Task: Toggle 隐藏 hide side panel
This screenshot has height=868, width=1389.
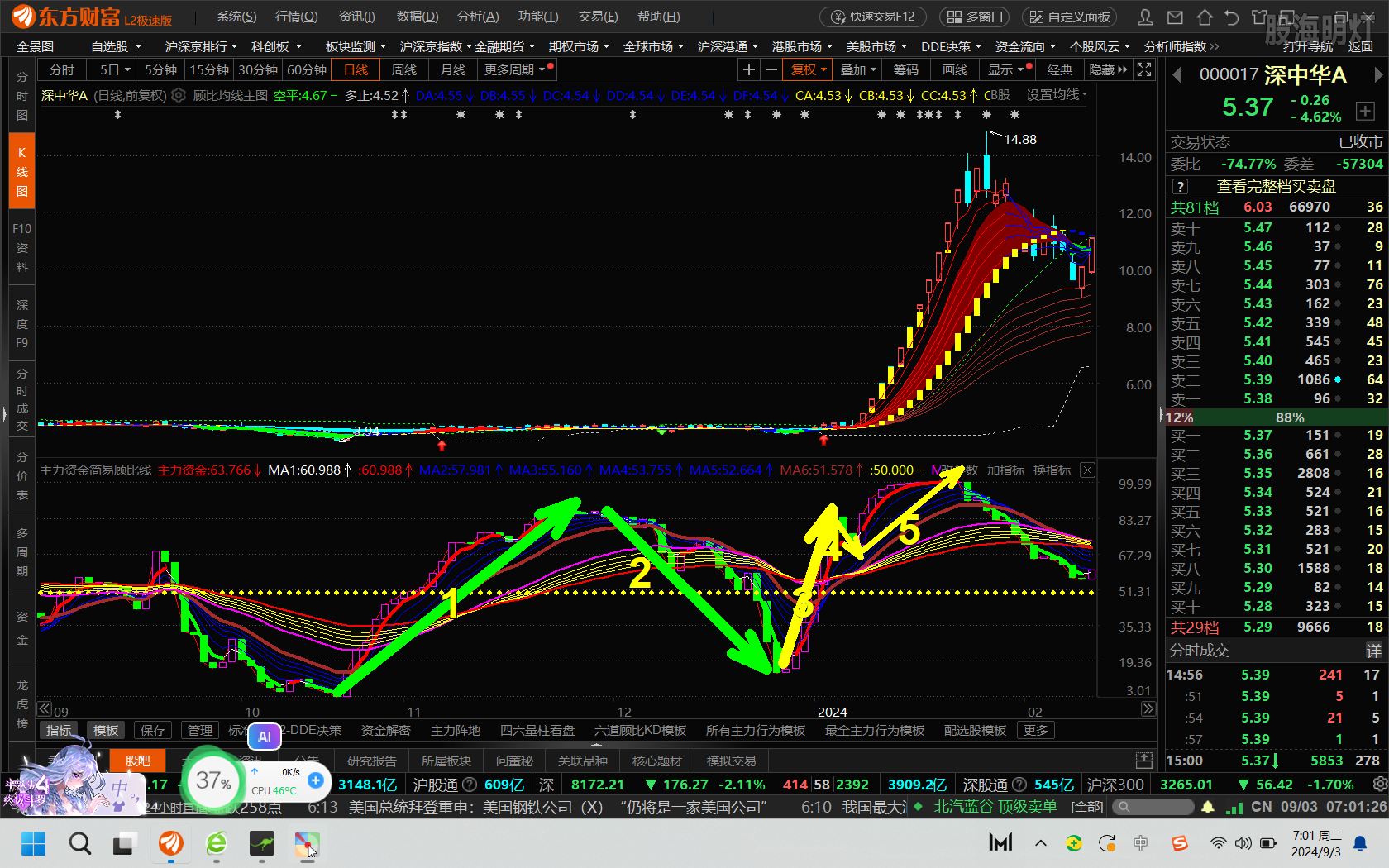Action: [x=1108, y=70]
